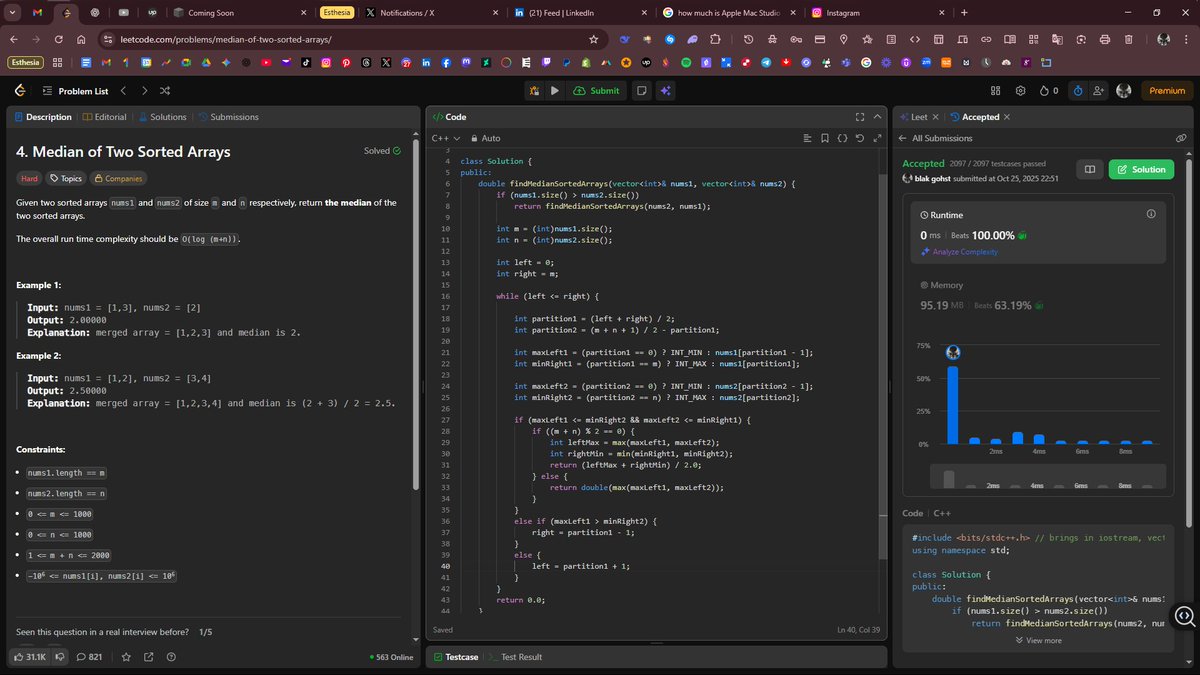Reset code to default with the undo icon
Image resolution: width=1200 pixels, height=675 pixels.
click(860, 138)
